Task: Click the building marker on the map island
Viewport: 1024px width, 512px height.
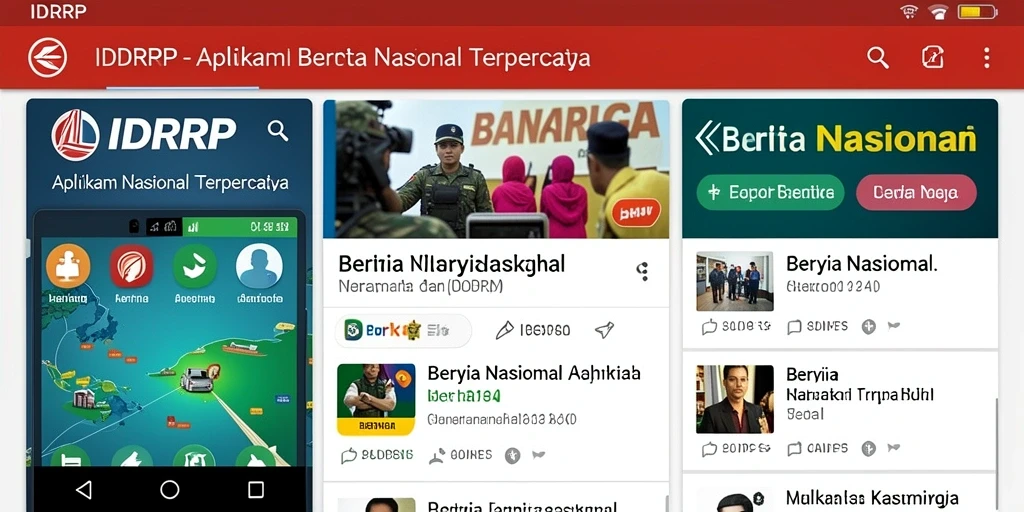Action: click(x=85, y=398)
